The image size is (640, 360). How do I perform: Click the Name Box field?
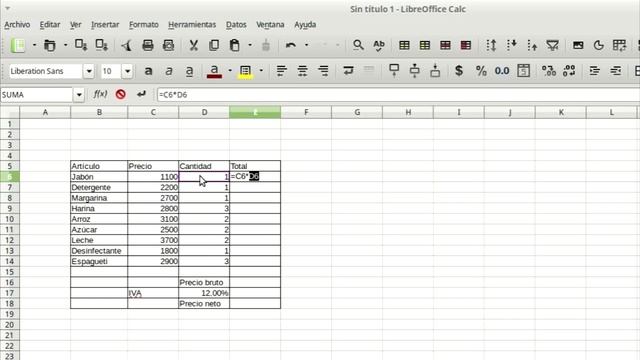tap(37, 95)
